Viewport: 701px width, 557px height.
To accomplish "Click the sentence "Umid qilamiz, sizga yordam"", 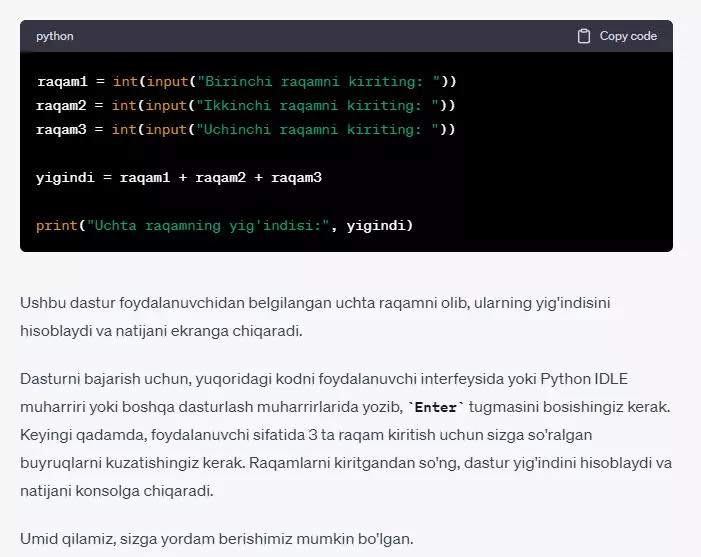I will click(x=216, y=539).
